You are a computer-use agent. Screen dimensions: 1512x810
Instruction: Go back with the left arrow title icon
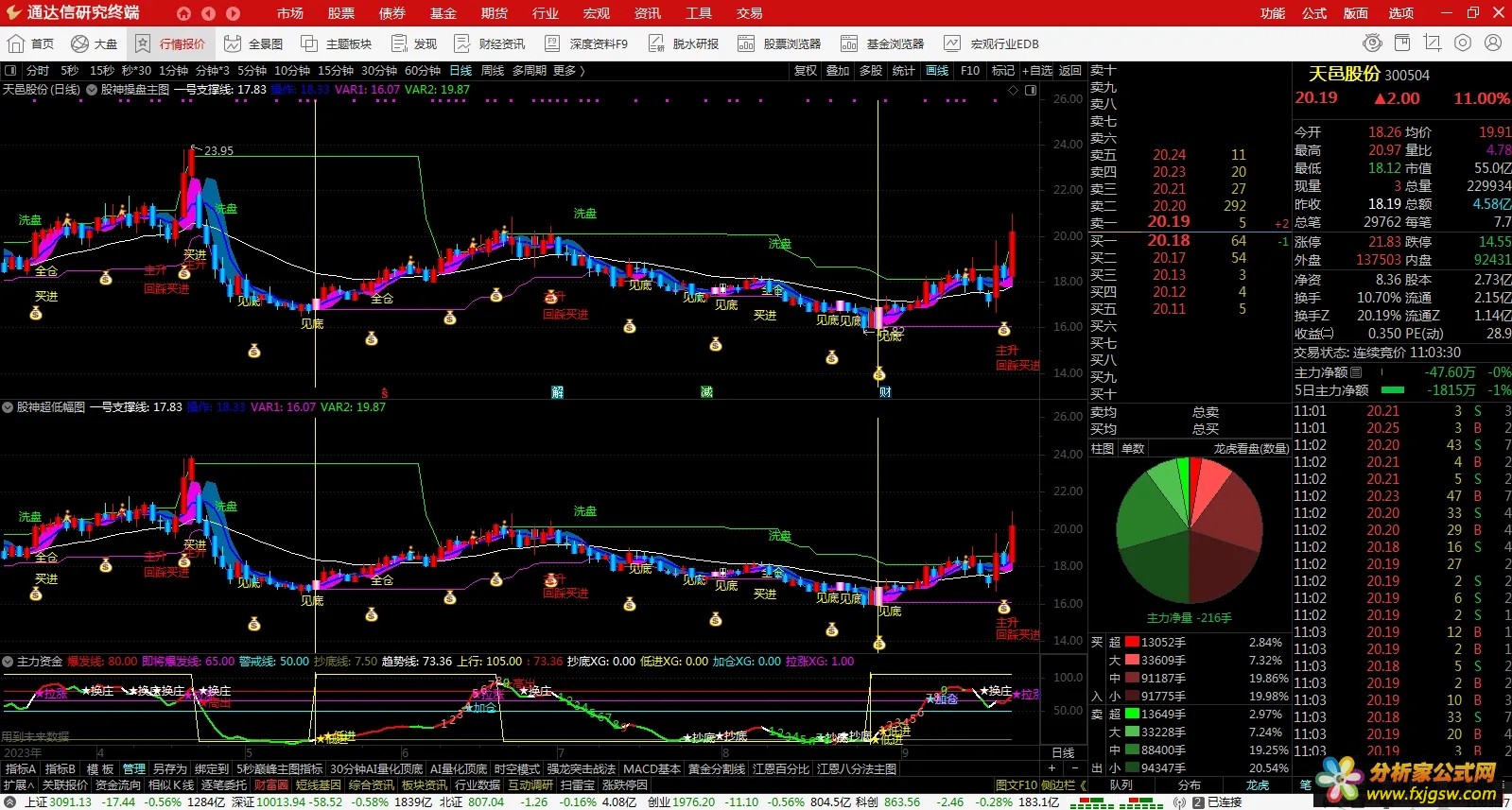(208, 13)
